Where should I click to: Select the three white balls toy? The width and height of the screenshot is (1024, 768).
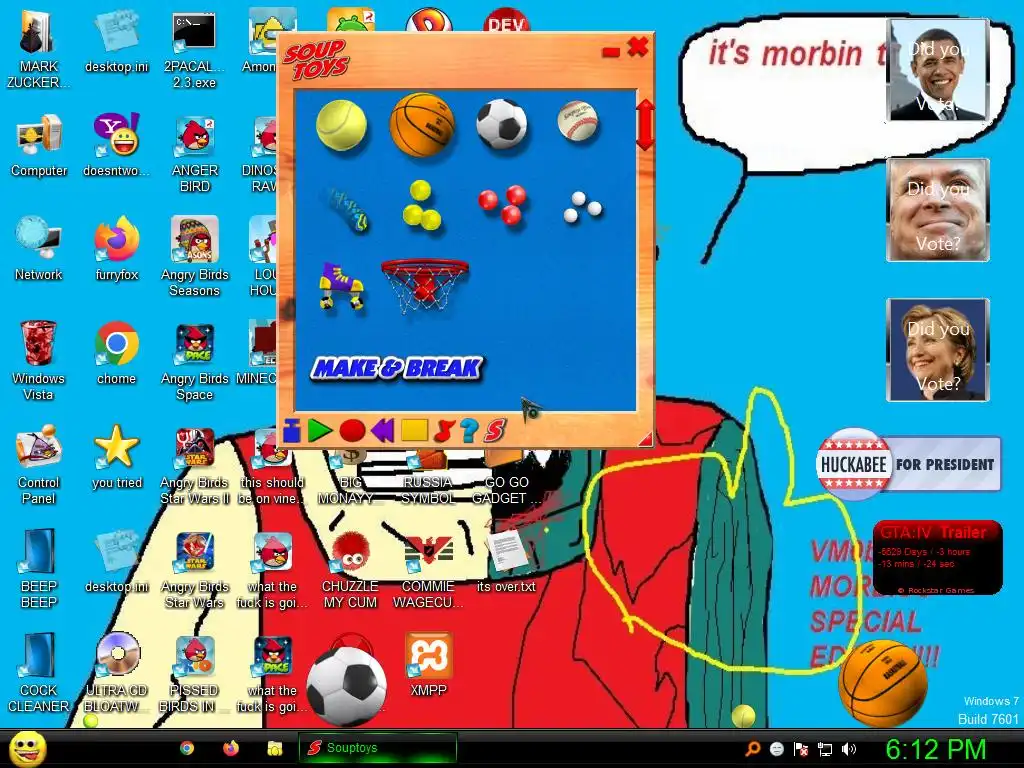(583, 206)
